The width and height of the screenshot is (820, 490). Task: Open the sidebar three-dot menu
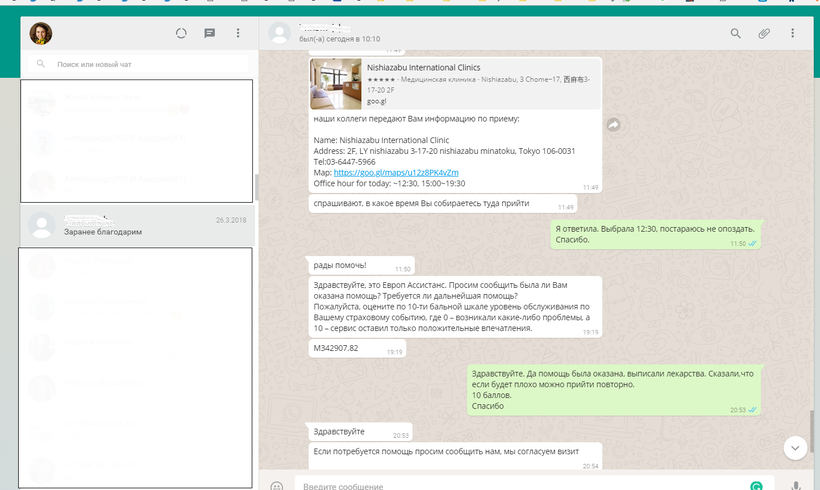238,33
